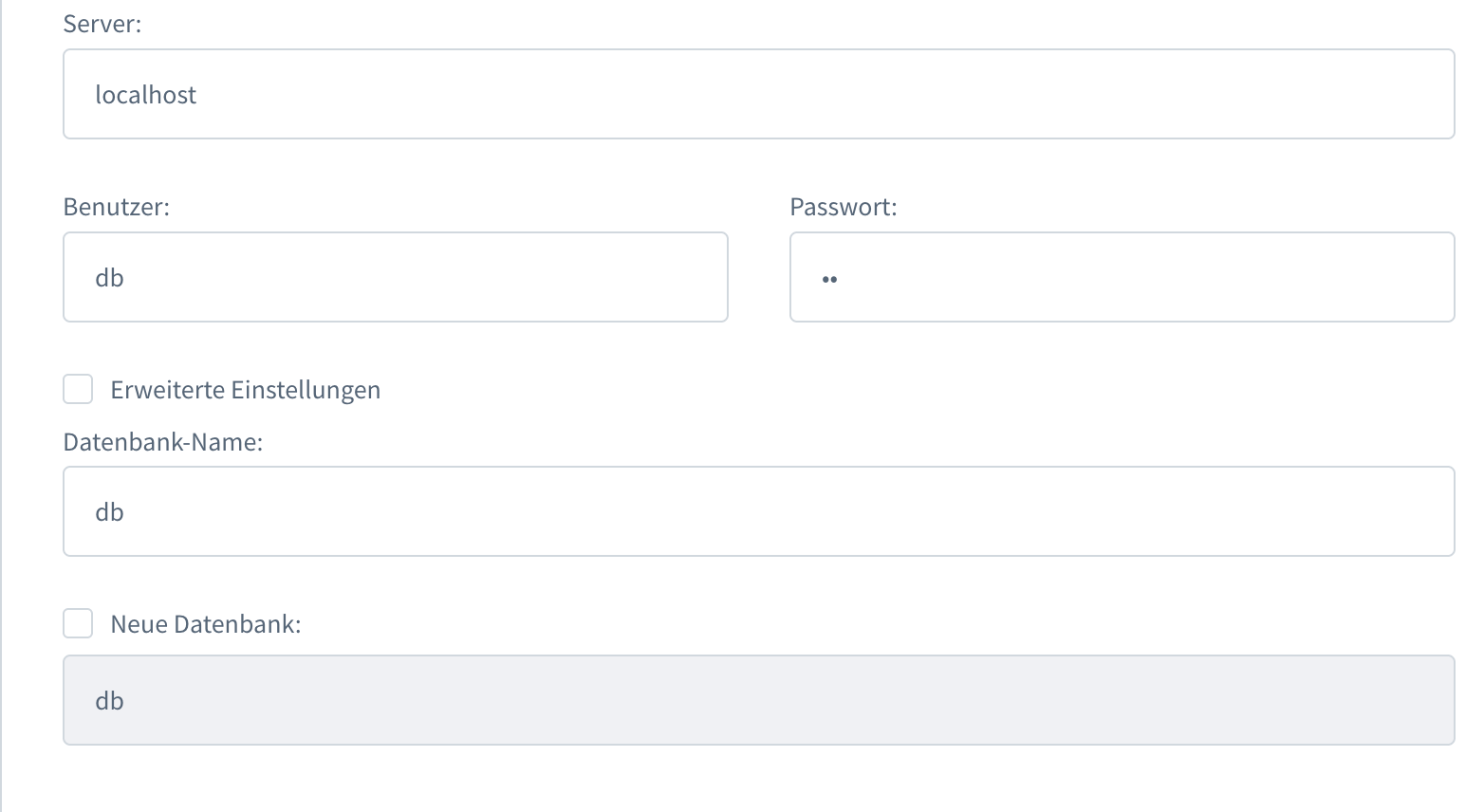1484x812 pixels.
Task: Click the "db" value in Benutzer field
Action: 110,278
